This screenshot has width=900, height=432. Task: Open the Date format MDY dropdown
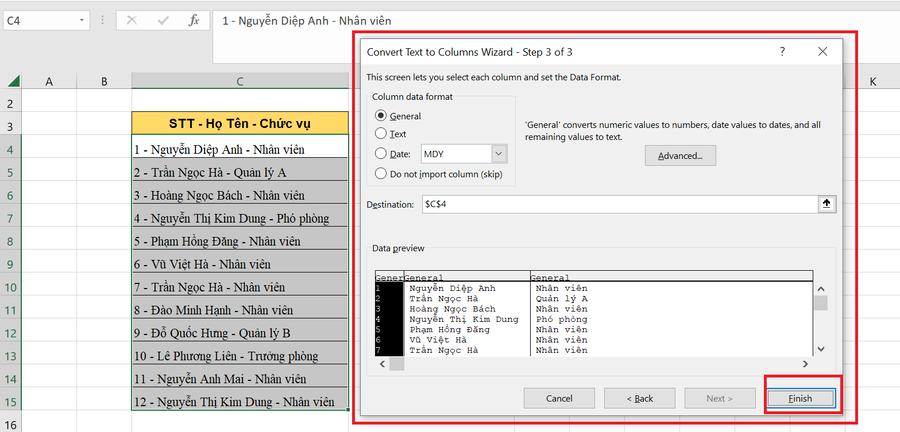click(x=498, y=154)
